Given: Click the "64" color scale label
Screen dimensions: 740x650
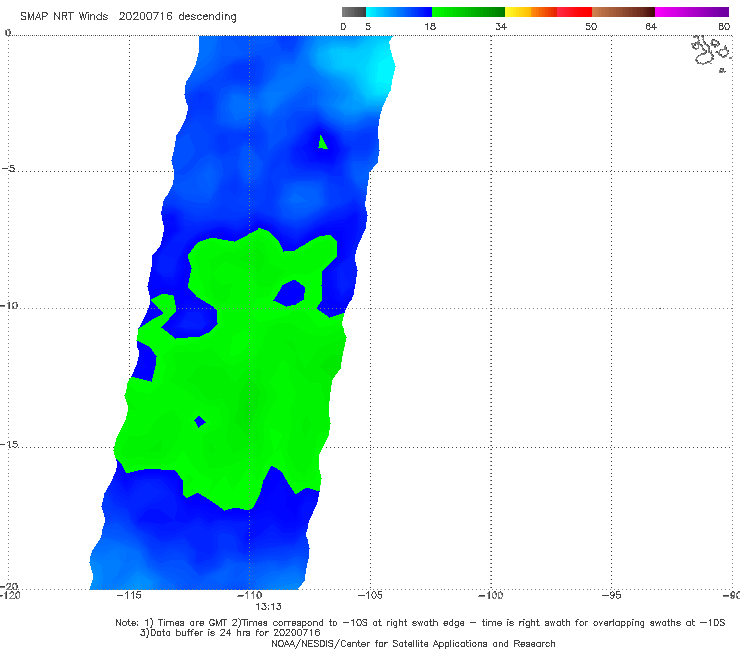Looking at the screenshot, I should [x=651, y=26].
